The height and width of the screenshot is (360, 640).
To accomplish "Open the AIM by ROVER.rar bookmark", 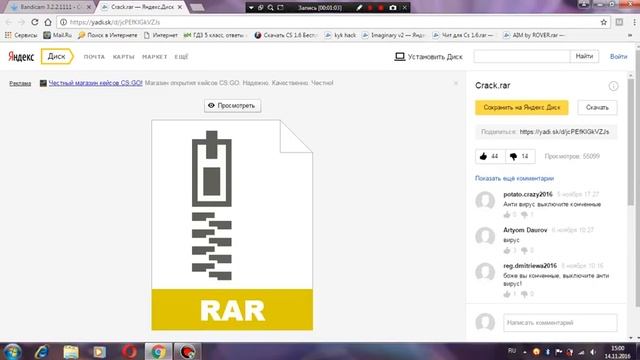I will [533, 36].
